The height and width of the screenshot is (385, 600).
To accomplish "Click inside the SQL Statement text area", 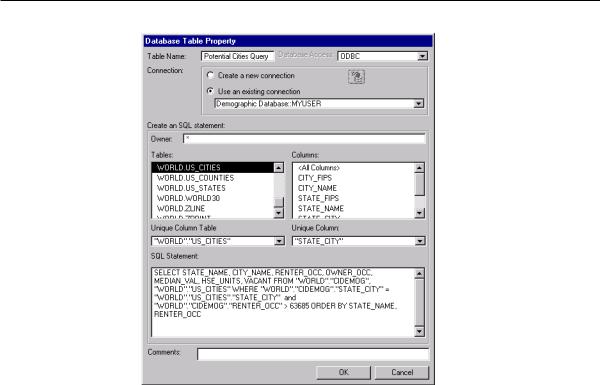I will click(x=283, y=302).
